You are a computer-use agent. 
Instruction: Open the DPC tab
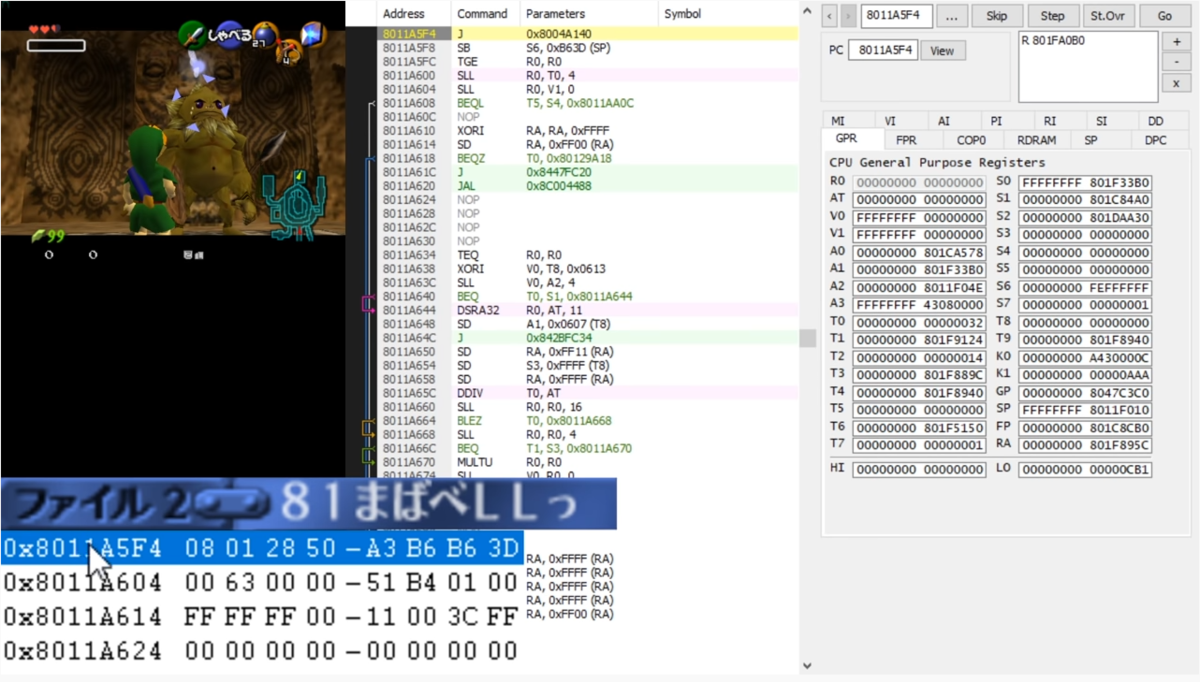(x=1156, y=141)
